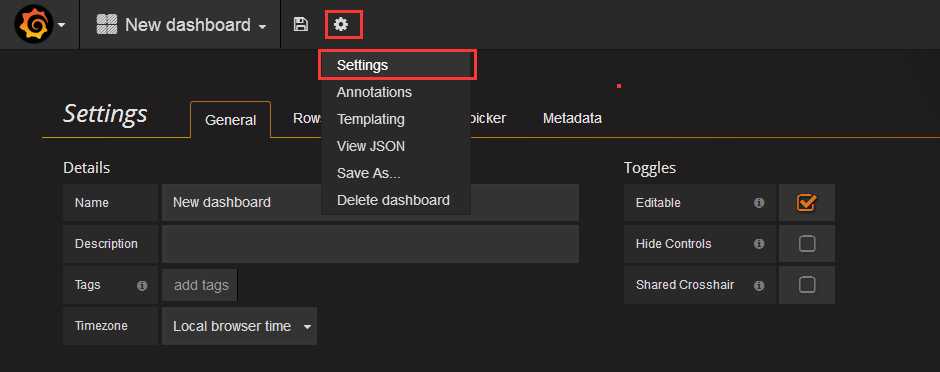Click the add tags field
The width and height of the screenshot is (940, 372).
click(201, 285)
